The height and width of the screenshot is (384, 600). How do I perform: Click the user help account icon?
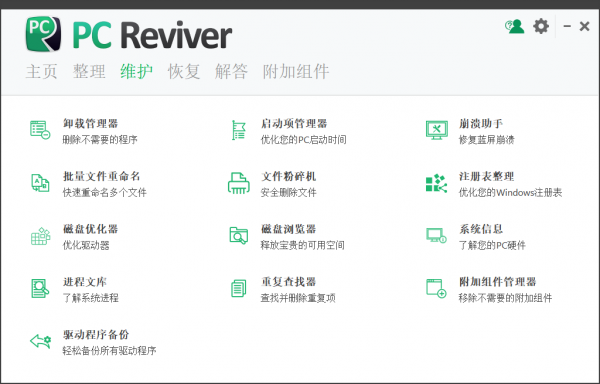pos(515,26)
